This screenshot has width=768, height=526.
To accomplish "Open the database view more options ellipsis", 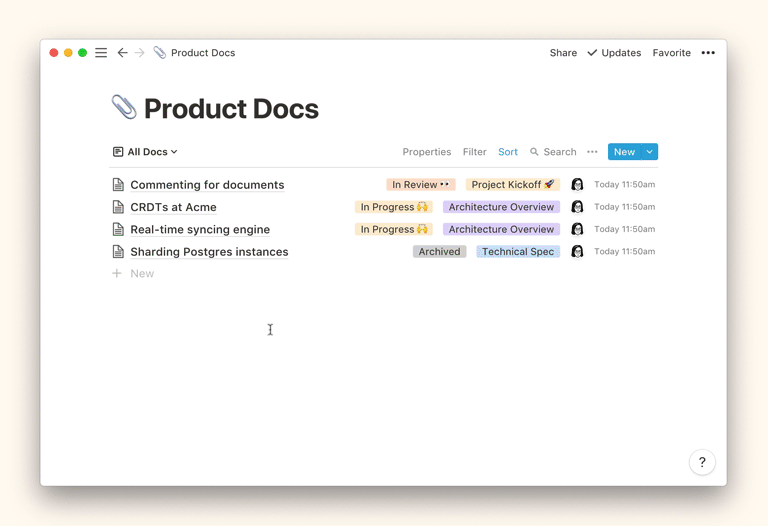I will (592, 152).
